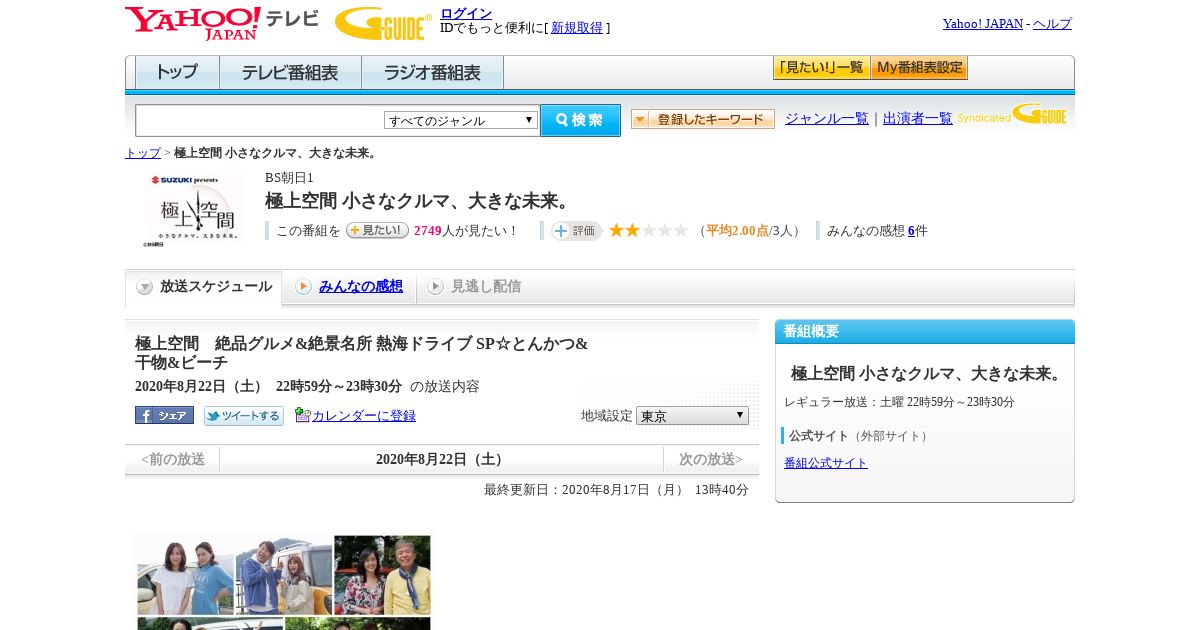
Task: Expand 登録したキーワード dropdown
Action: pos(702,119)
